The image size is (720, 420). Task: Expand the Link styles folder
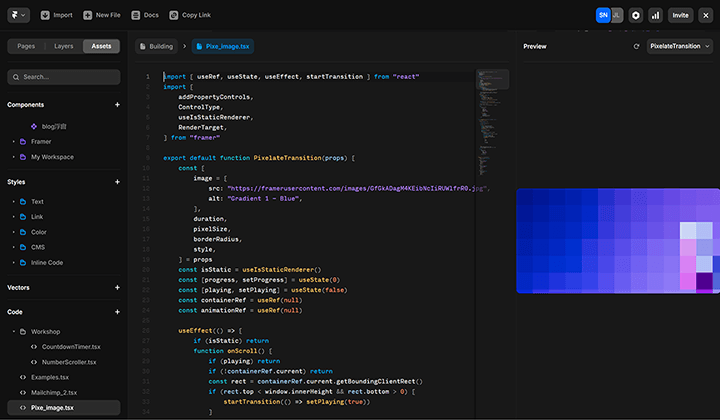[x=13, y=217]
